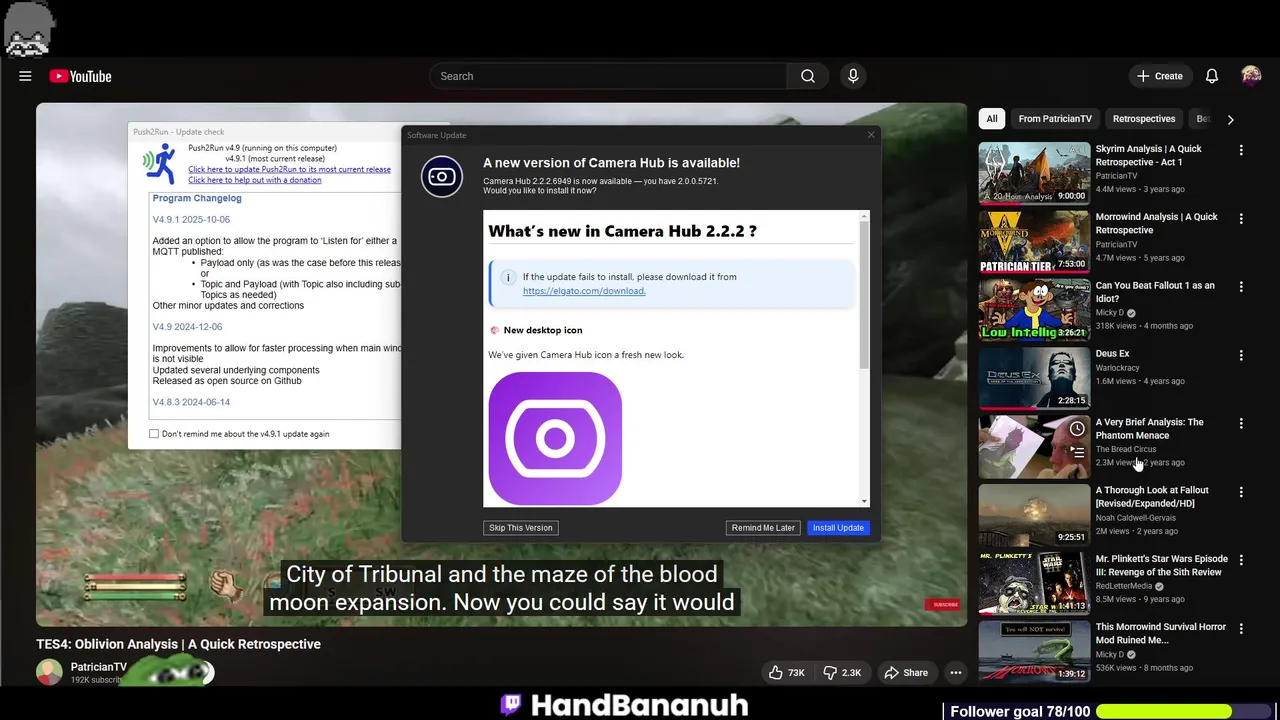The height and width of the screenshot is (720, 1280).
Task: Open options menu for Can You Beat Fallout 1
Action: (1241, 287)
